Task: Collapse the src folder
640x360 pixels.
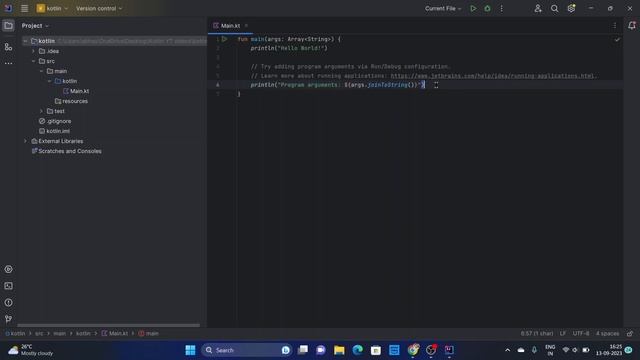Action: 33,61
